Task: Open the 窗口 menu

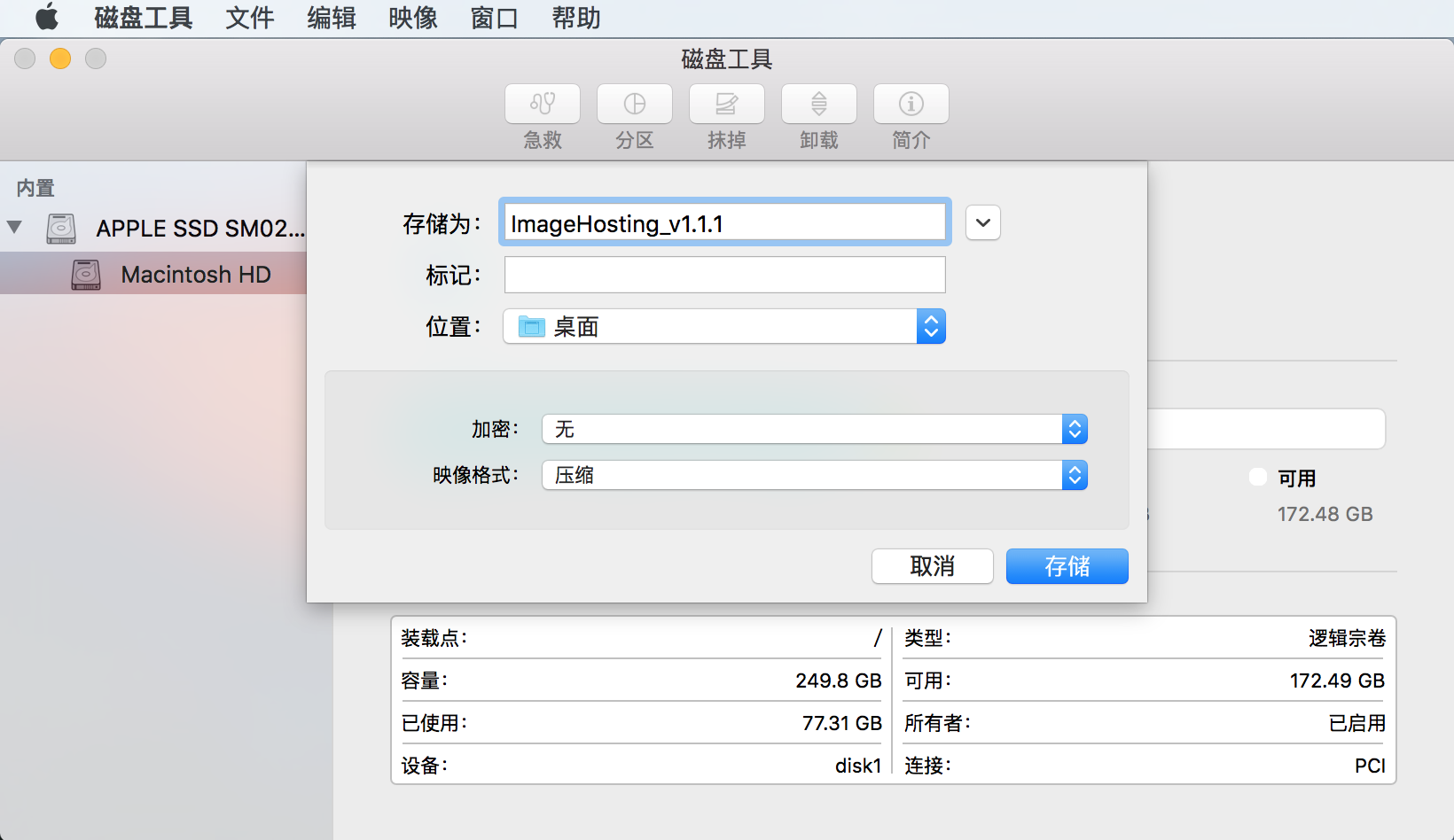Action: point(495,18)
